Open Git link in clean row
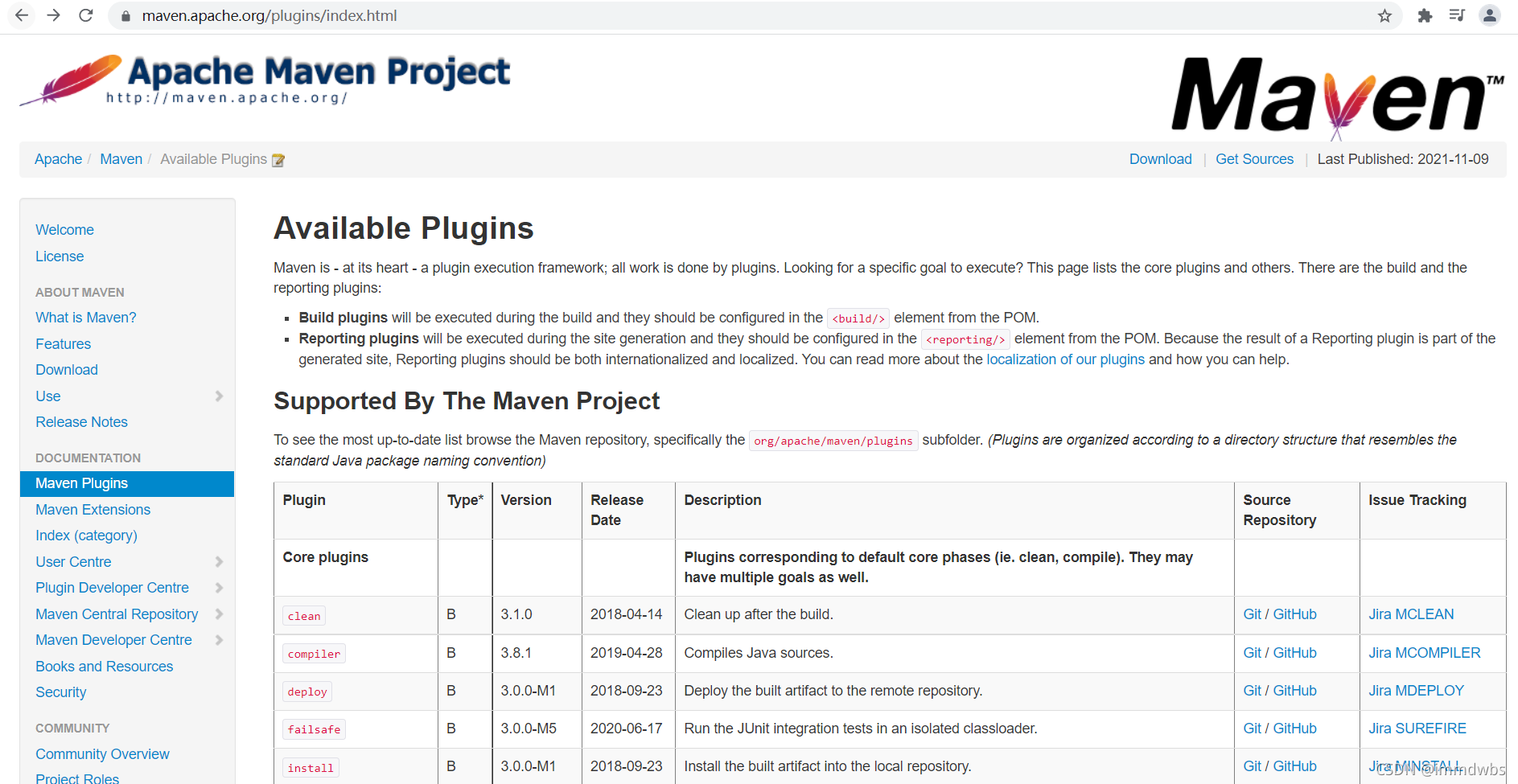This screenshot has width=1518, height=784. [1252, 614]
